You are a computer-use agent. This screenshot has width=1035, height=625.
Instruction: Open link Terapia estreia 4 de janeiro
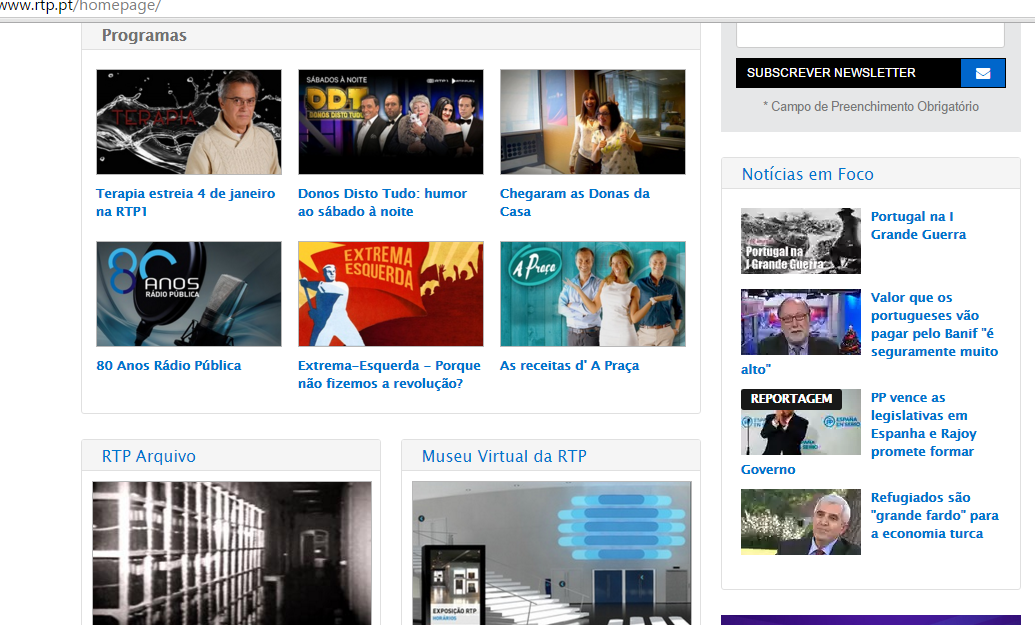click(185, 202)
